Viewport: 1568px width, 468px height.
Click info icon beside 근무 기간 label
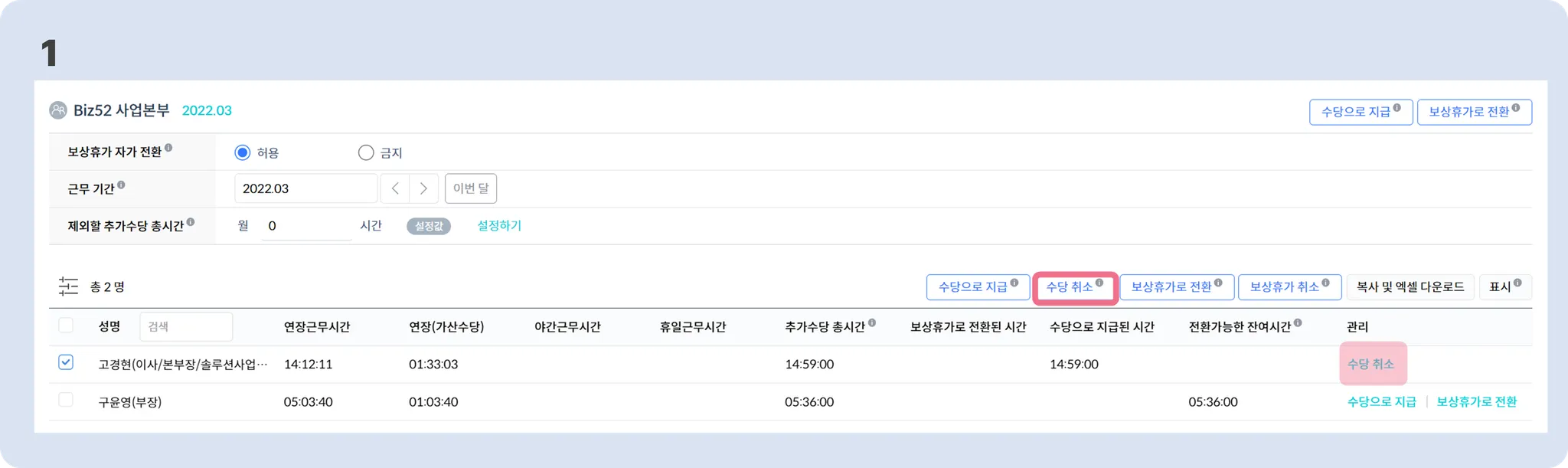121,185
